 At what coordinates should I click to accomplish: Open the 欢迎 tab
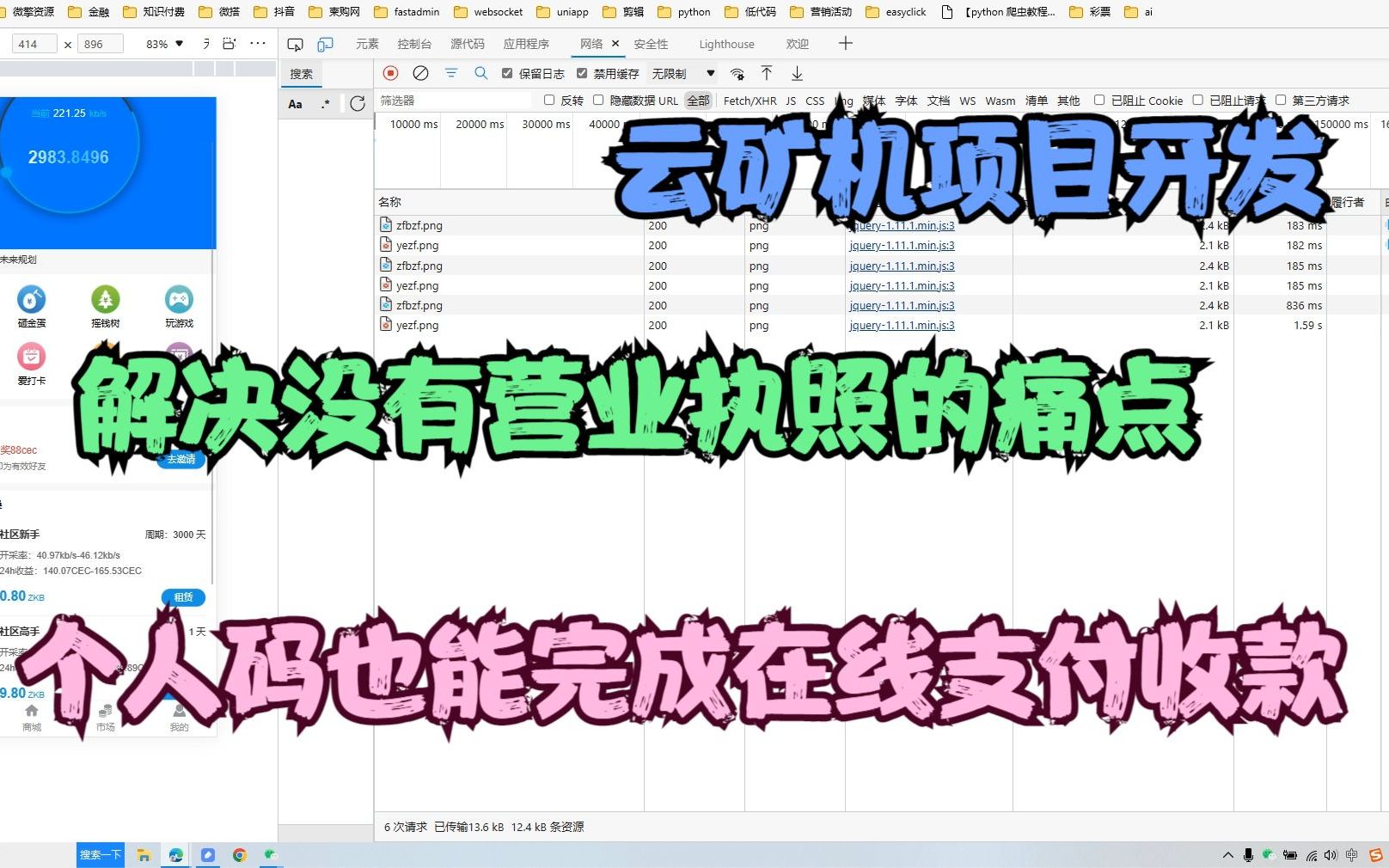pyautogui.click(x=798, y=44)
